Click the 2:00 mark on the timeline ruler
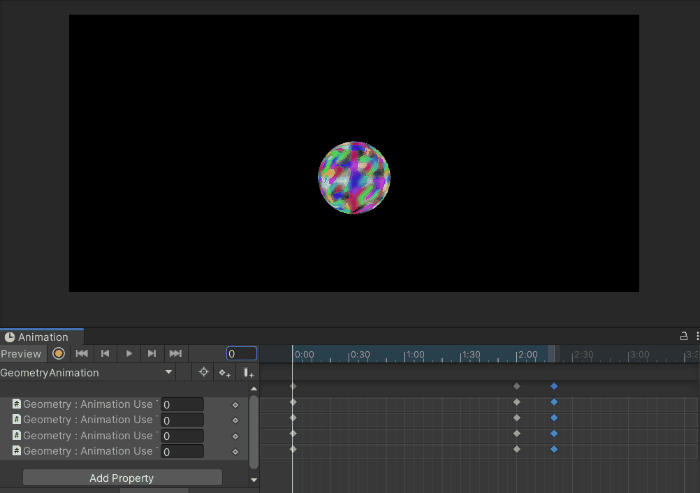This screenshot has height=493, width=700. pyautogui.click(x=527, y=355)
